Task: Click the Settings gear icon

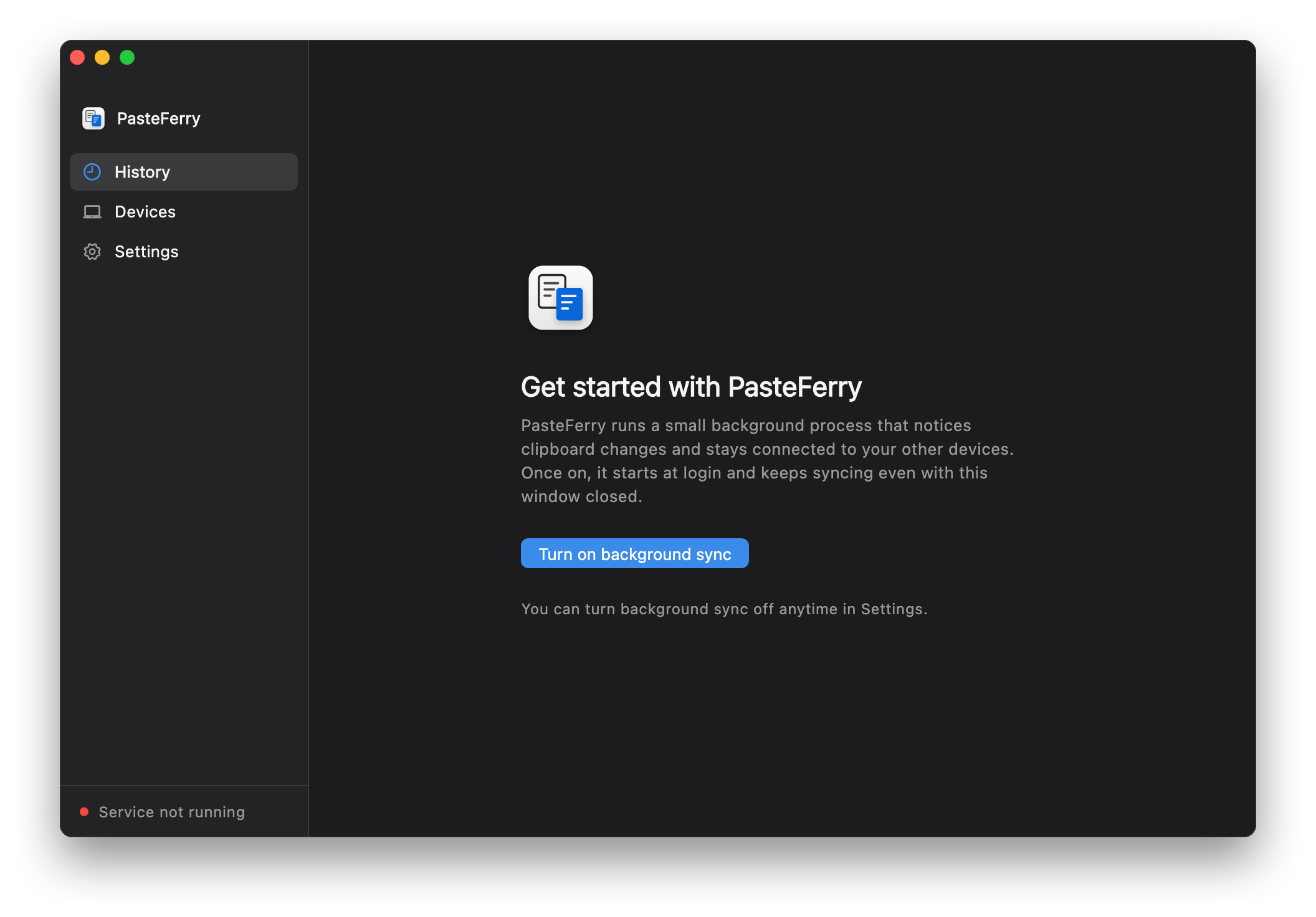Action: (92, 252)
